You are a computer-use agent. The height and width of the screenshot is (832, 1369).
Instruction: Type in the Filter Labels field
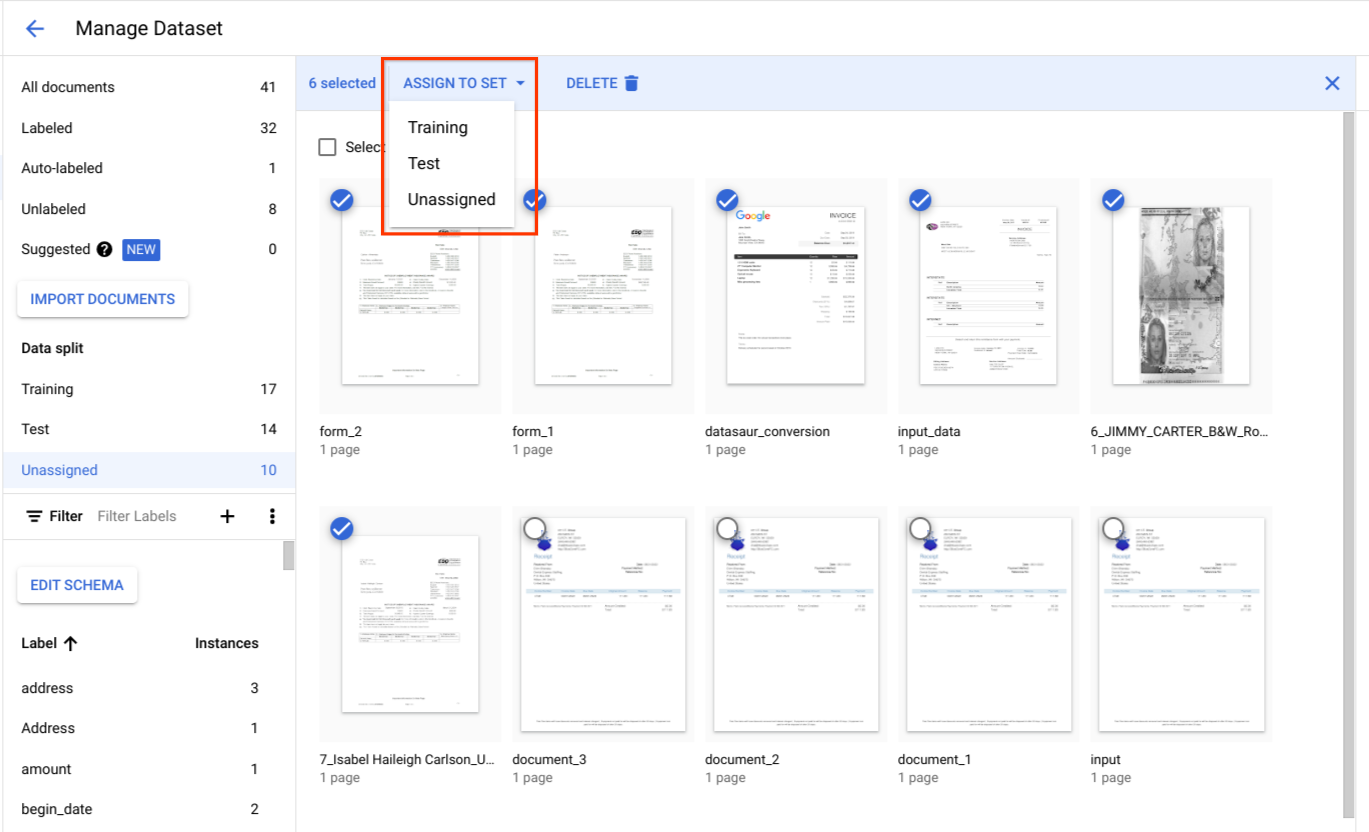[150, 516]
